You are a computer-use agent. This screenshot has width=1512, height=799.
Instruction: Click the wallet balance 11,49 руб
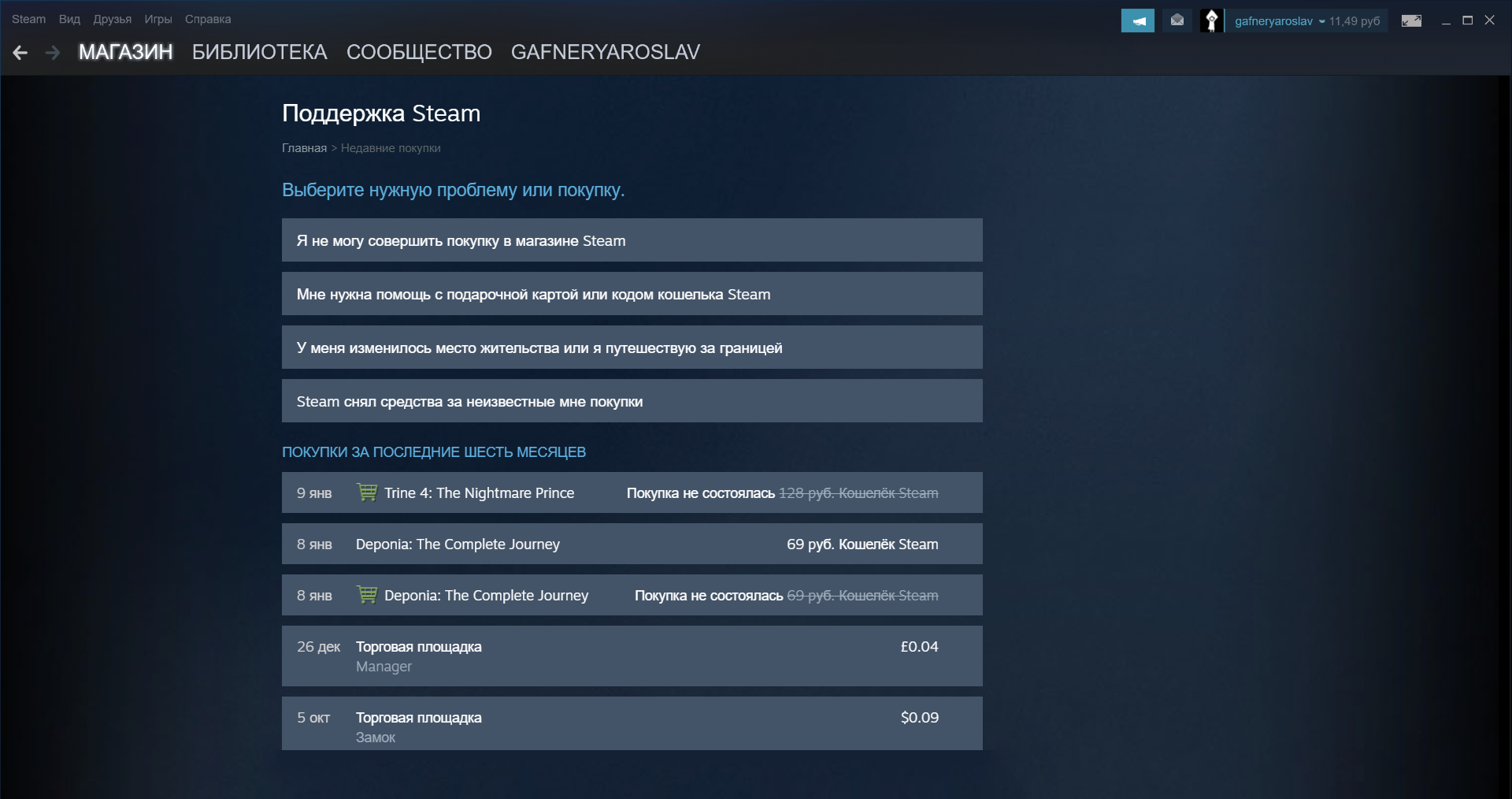click(x=1354, y=21)
